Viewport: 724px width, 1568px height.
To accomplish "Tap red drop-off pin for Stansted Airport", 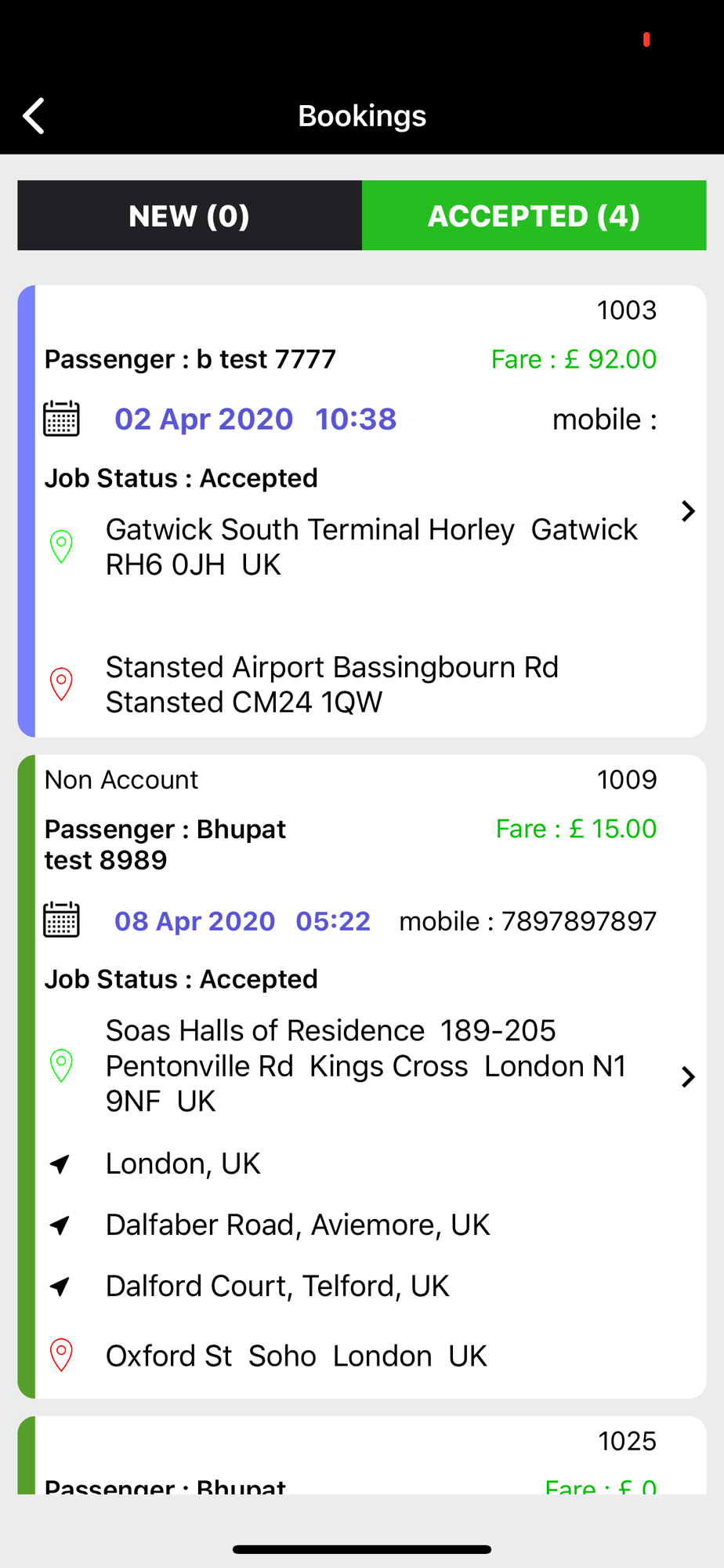I will [x=61, y=684].
